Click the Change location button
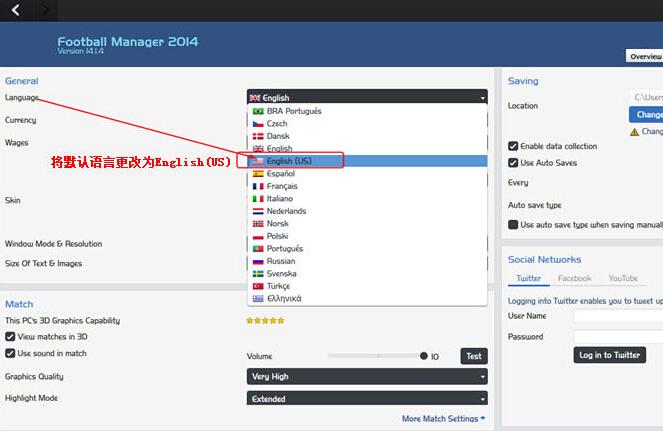Screen dimensions: 663x431 [646, 115]
